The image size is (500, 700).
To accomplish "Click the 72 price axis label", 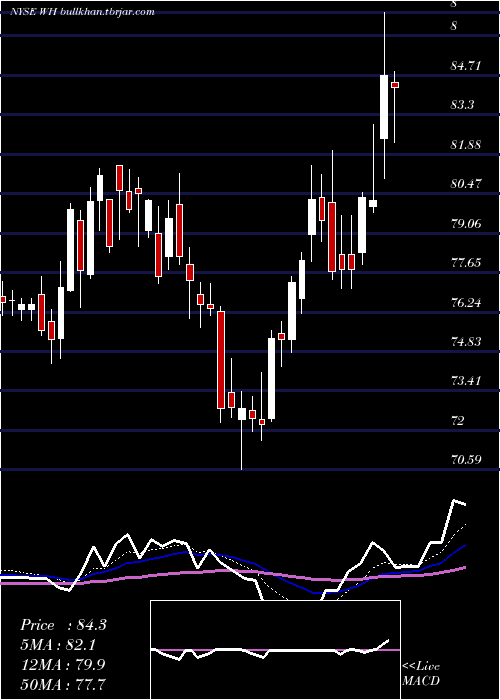I will coord(458,421).
